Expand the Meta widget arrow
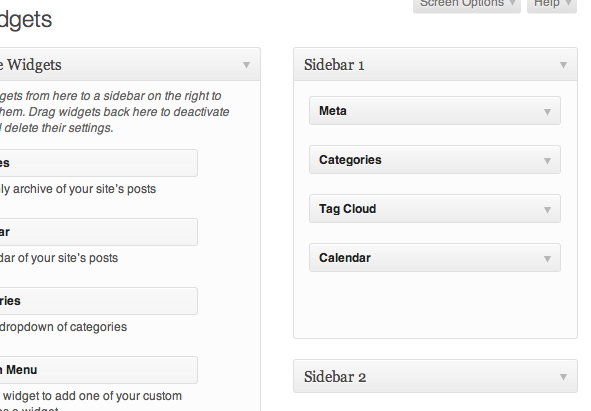The width and height of the screenshot is (591, 411). (x=547, y=112)
